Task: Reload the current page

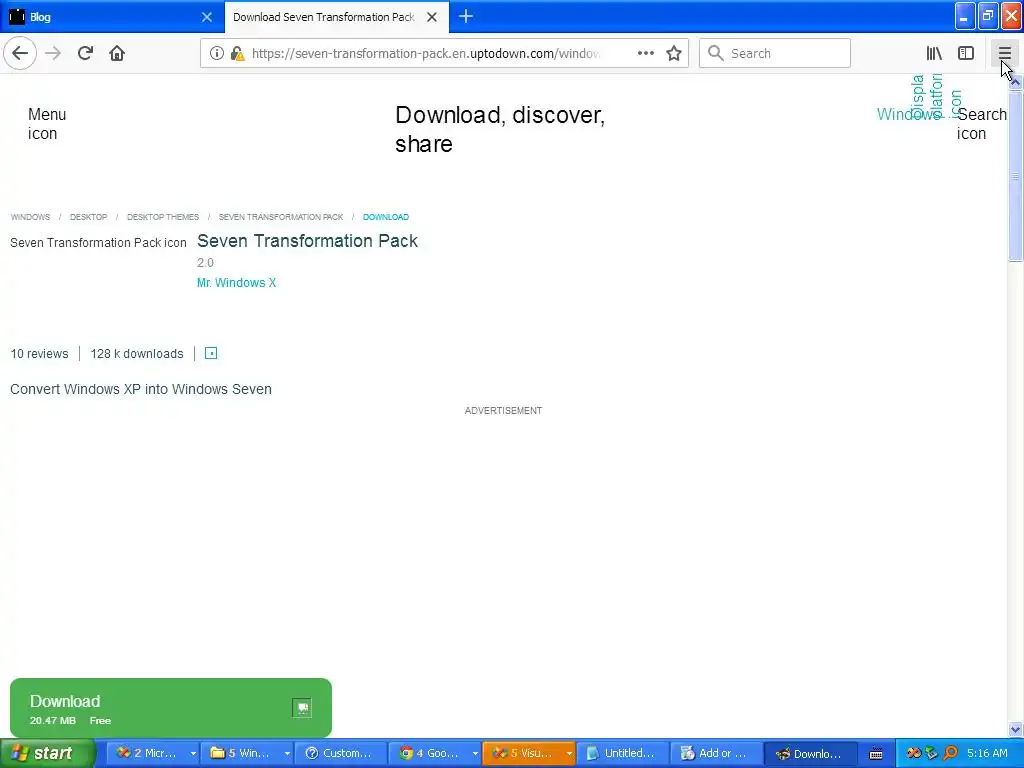Action: [85, 53]
